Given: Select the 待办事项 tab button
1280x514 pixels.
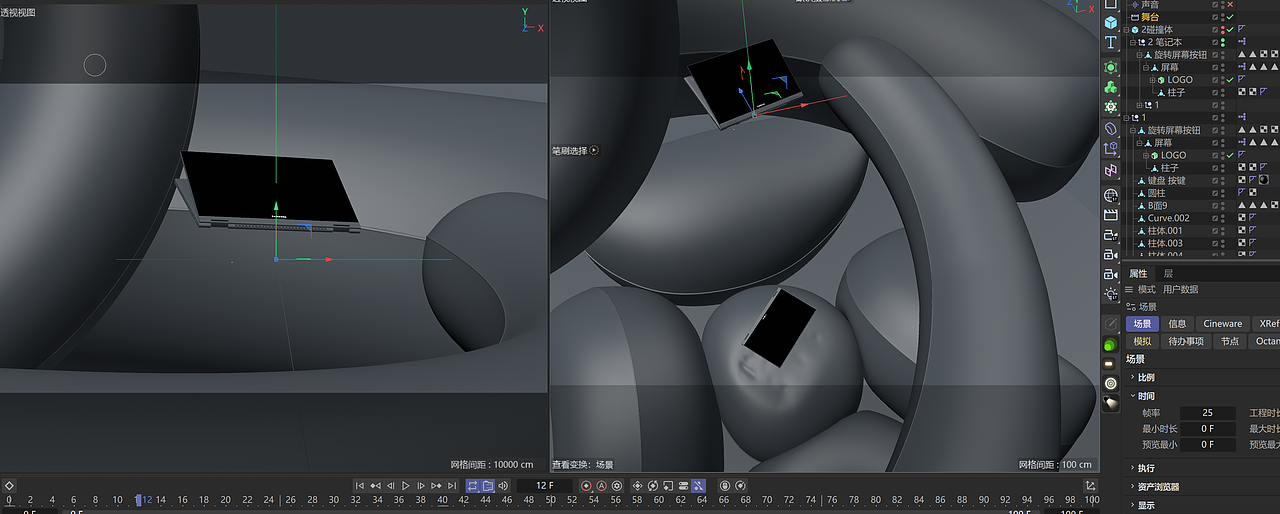Looking at the screenshot, I should (x=1186, y=342).
